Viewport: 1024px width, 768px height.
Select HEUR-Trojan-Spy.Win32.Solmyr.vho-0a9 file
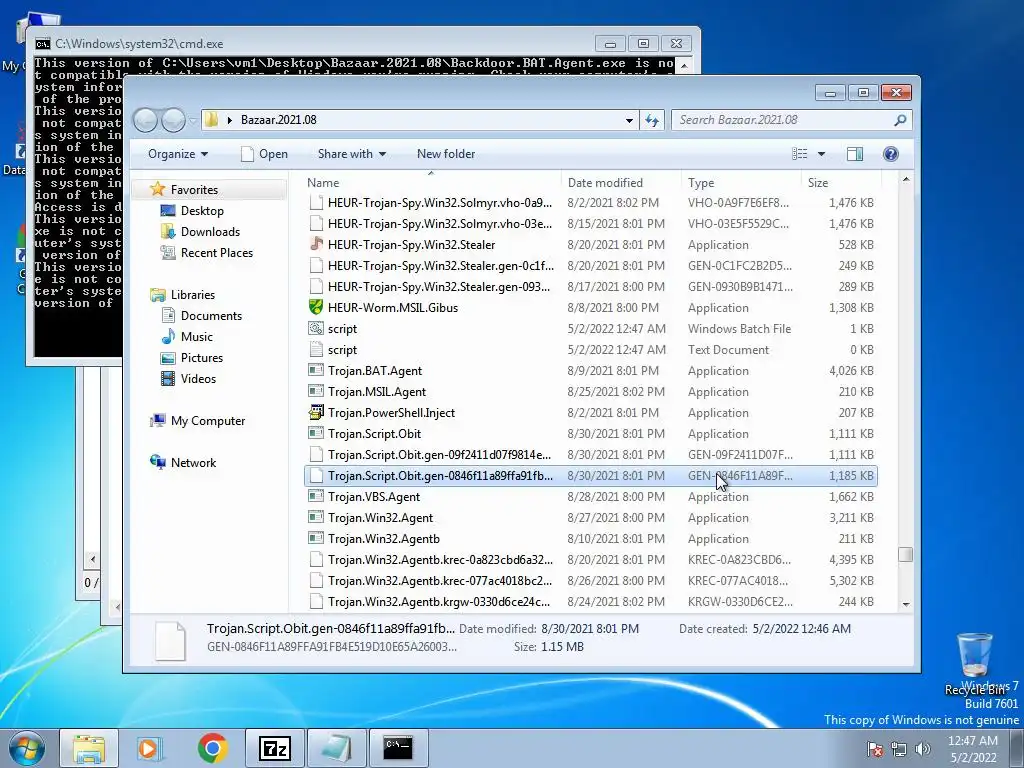(x=591, y=202)
